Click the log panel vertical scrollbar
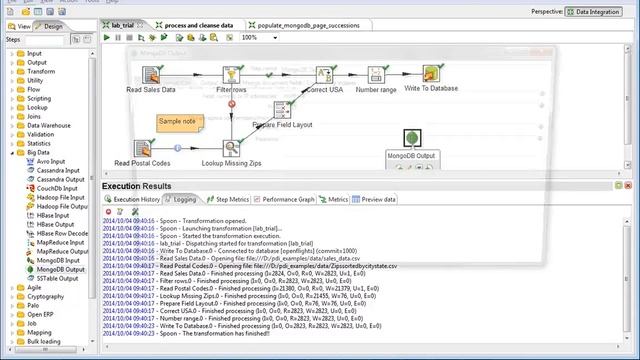The width and height of the screenshot is (640, 360). pos(627,280)
